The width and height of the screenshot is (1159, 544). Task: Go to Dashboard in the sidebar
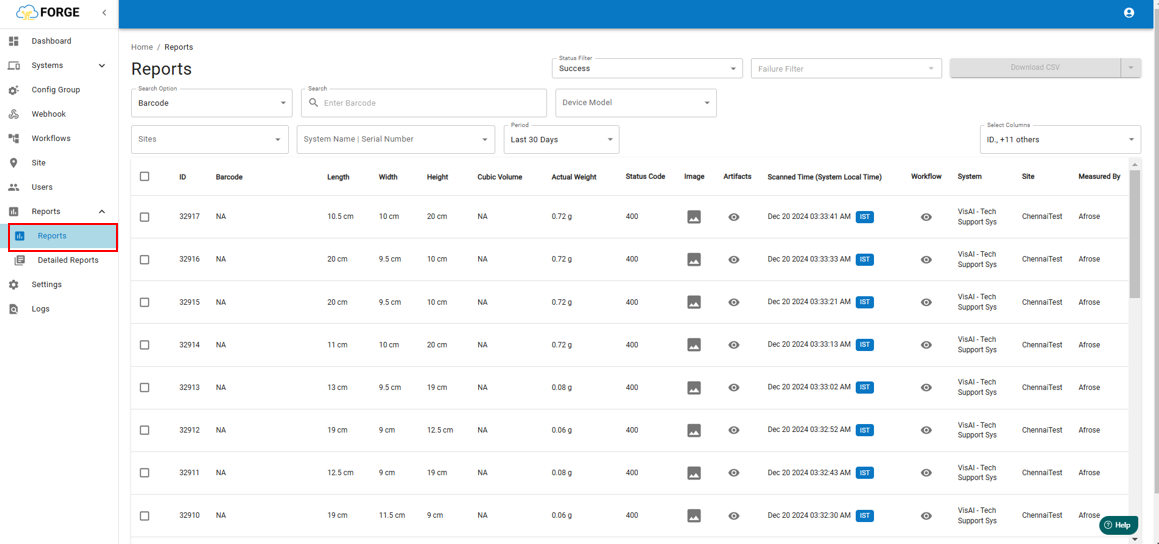click(x=51, y=41)
